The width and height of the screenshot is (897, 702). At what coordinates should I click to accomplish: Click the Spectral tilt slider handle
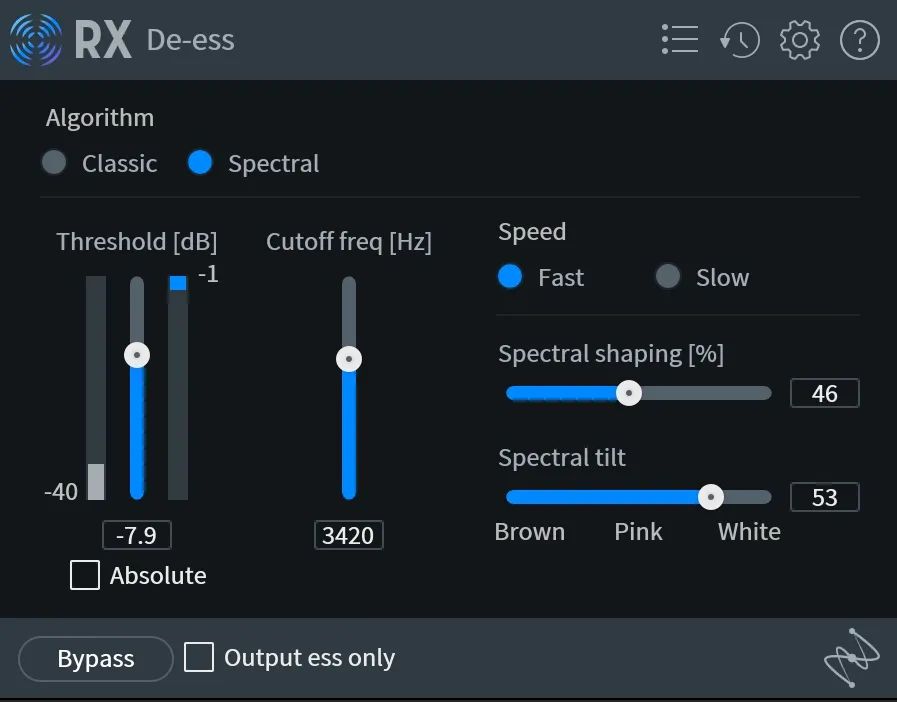[711, 497]
